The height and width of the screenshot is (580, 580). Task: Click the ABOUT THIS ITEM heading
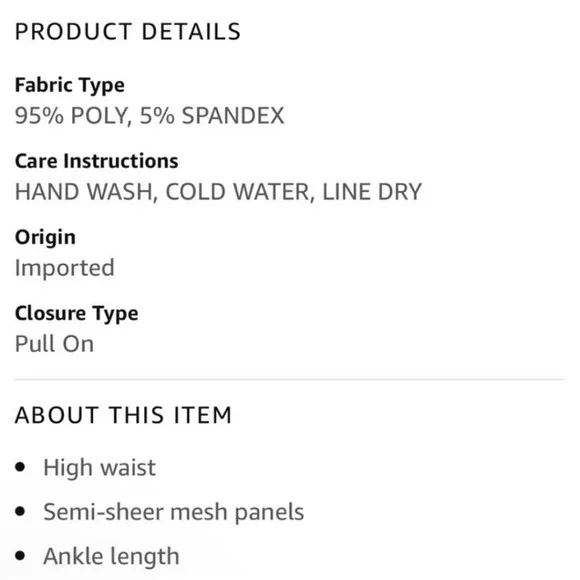point(123,415)
